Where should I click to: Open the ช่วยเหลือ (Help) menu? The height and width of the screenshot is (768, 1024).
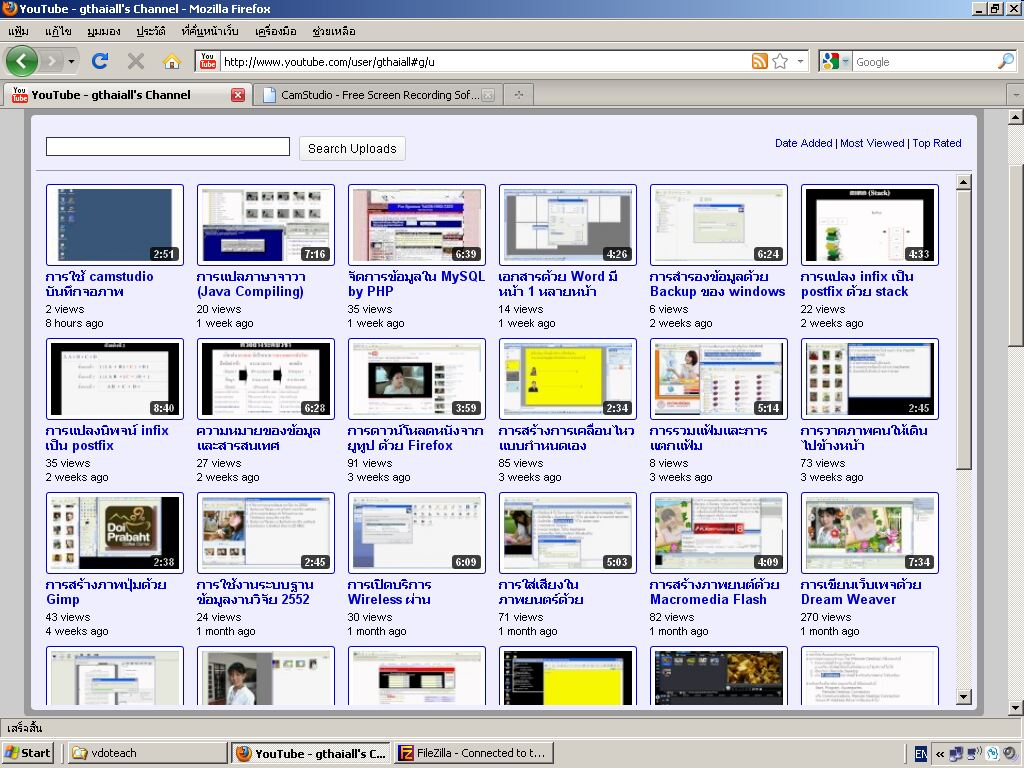[334, 31]
